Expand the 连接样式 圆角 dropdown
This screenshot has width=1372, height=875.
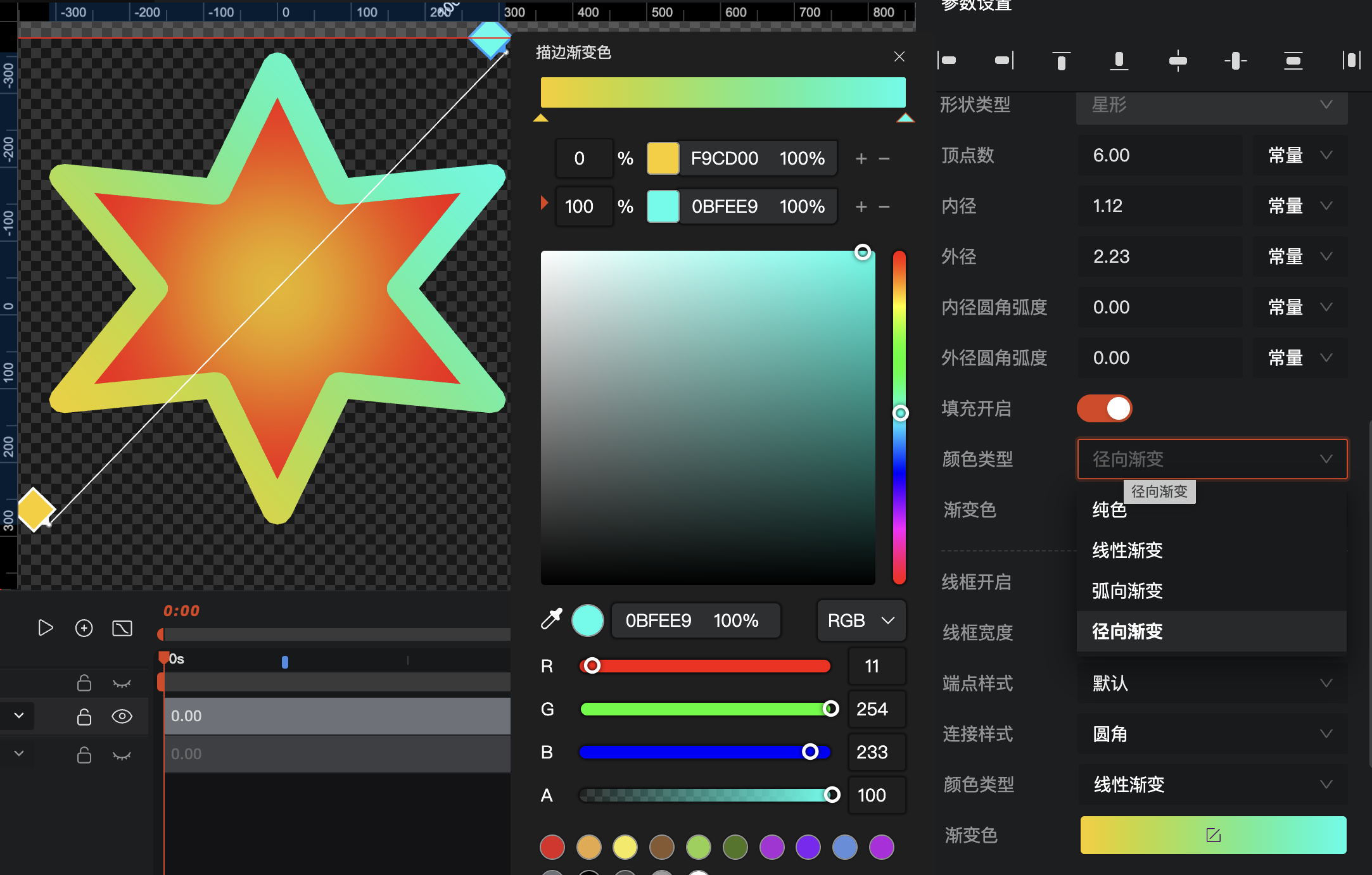[x=1212, y=734]
